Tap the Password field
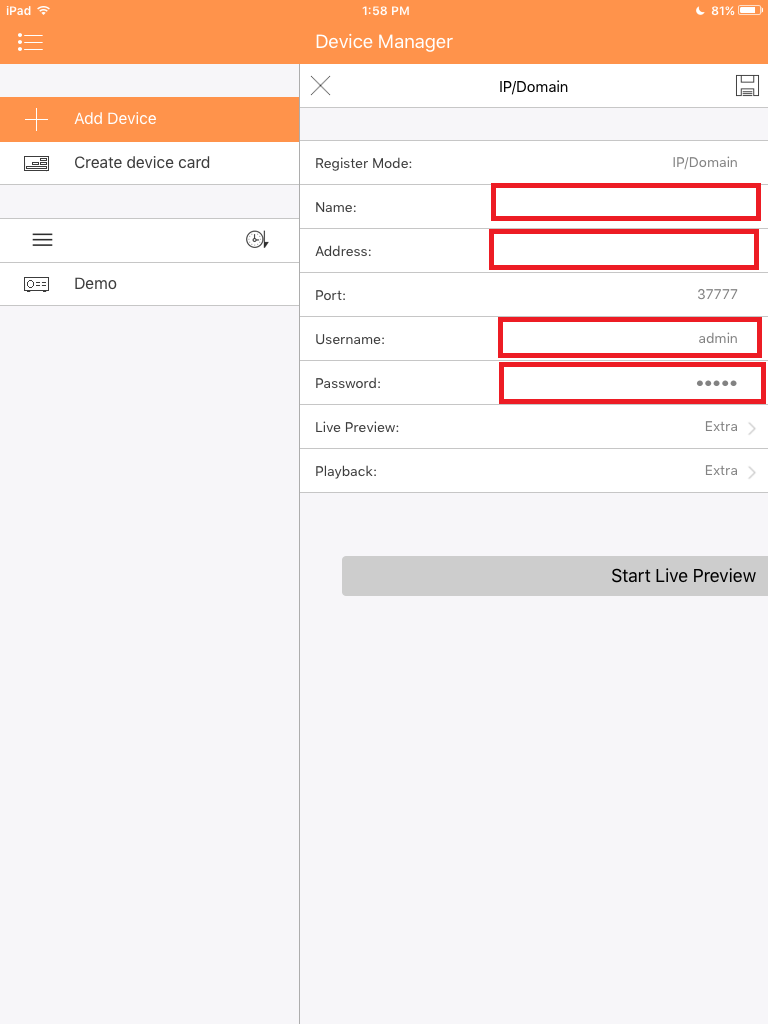The height and width of the screenshot is (1024, 768). pyautogui.click(x=632, y=383)
